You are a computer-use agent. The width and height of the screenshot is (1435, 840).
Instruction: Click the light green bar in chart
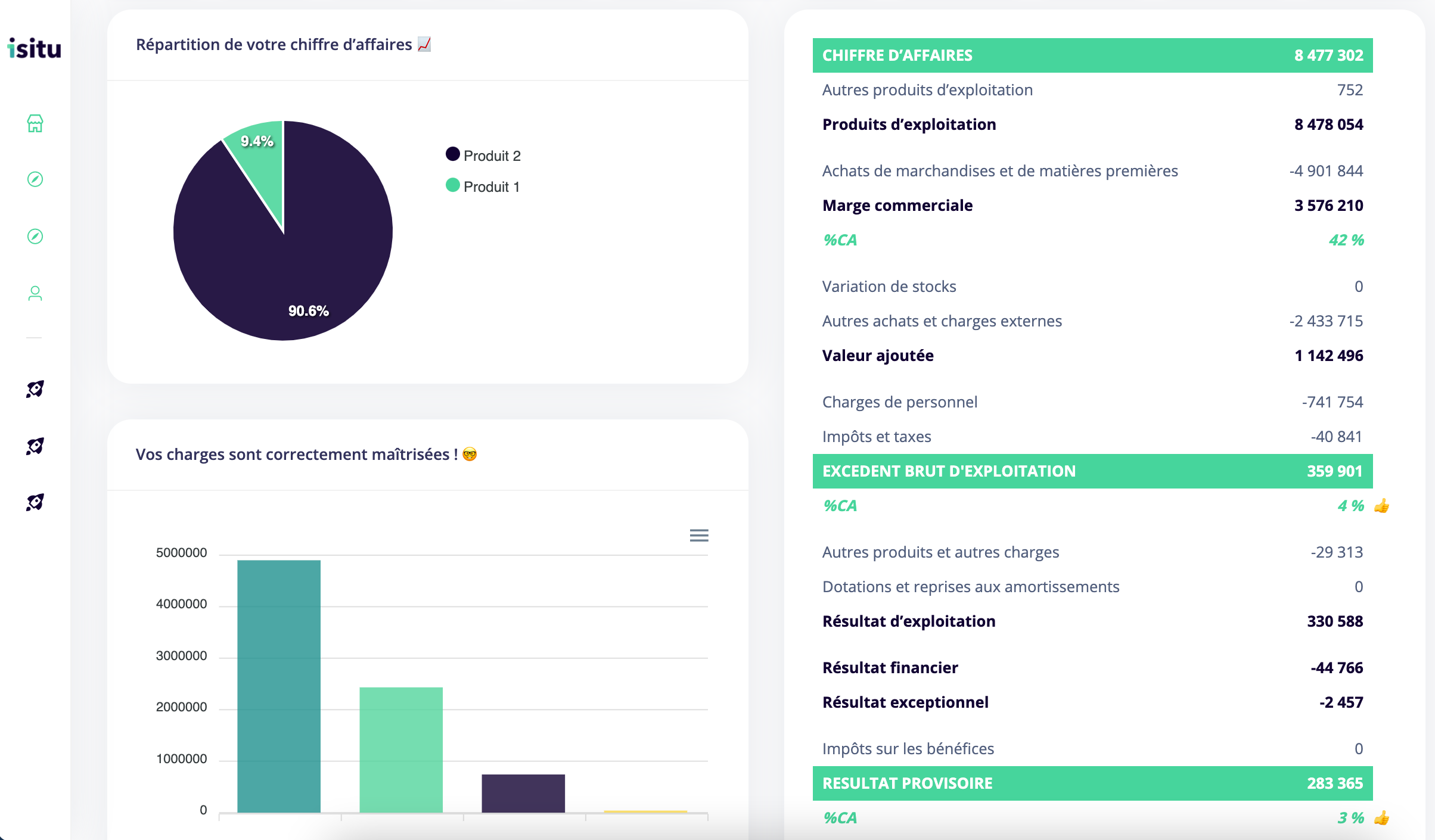coord(401,749)
